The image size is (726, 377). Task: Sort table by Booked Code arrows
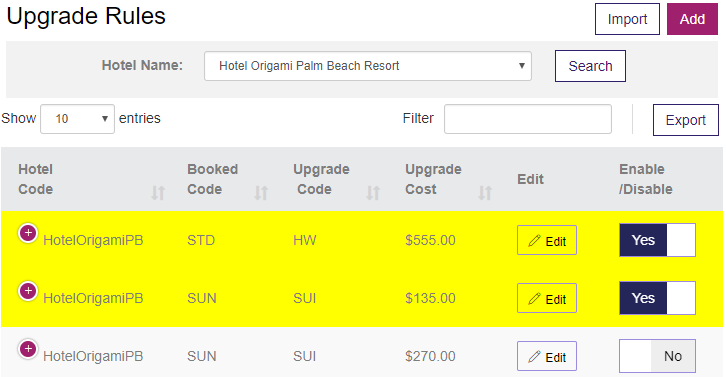click(x=261, y=192)
